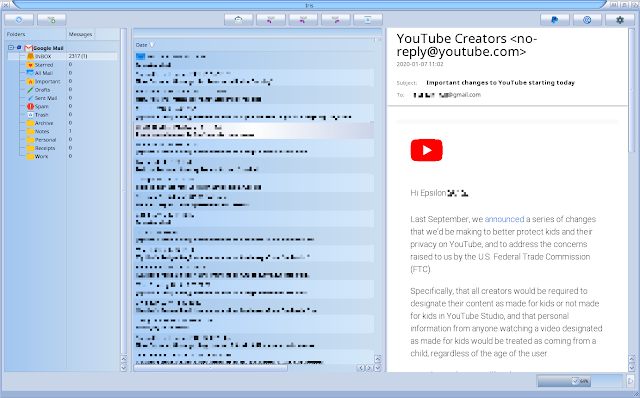Click folder panel scroll down arrow
The height and width of the screenshot is (398, 640).
pyautogui.click(x=124, y=367)
